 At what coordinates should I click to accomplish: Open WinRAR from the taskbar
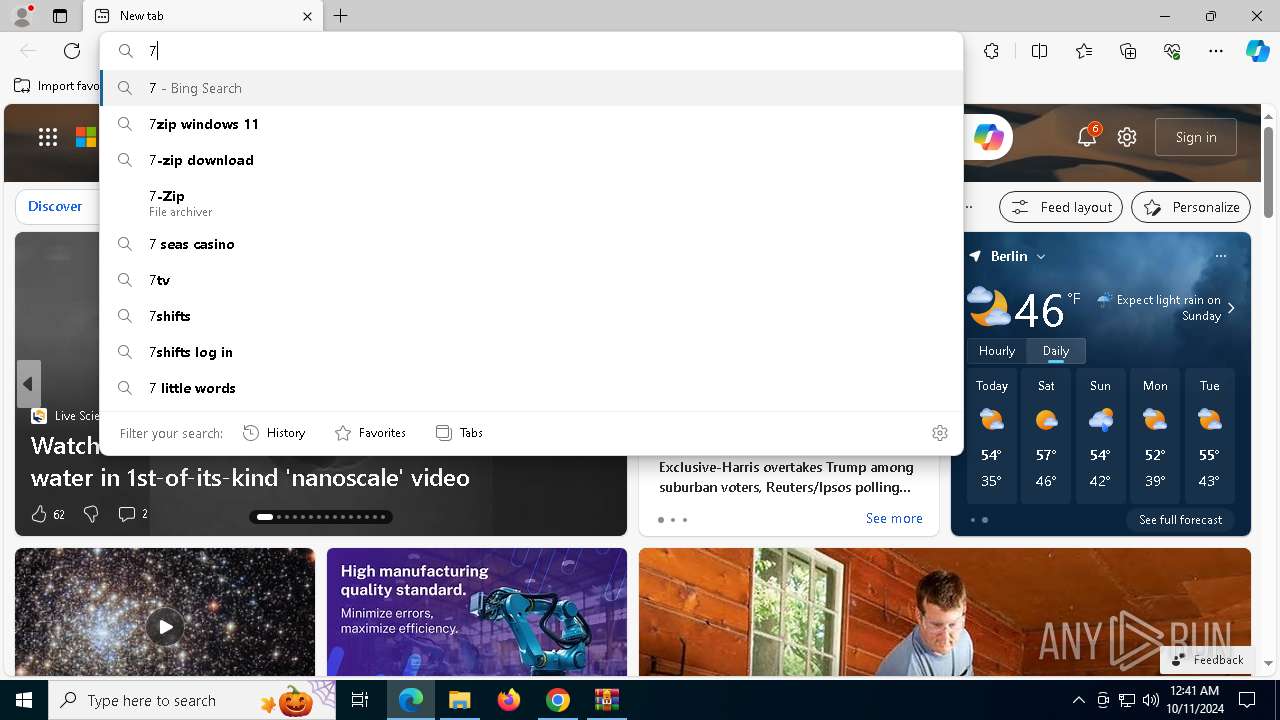(607, 700)
